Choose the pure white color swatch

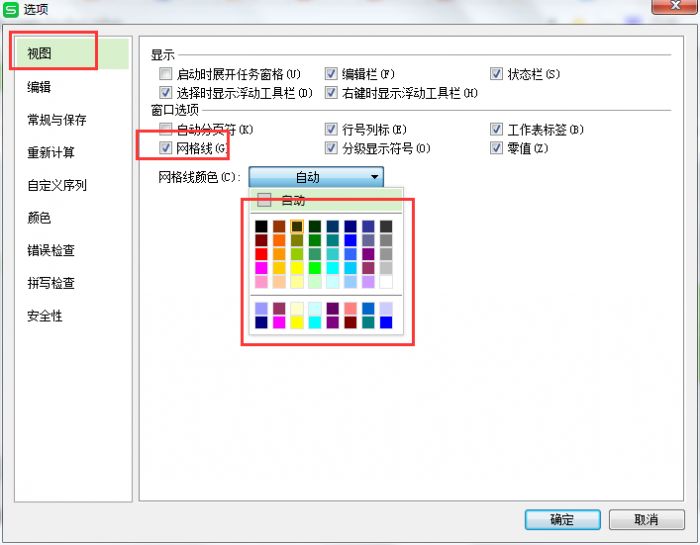(x=386, y=282)
